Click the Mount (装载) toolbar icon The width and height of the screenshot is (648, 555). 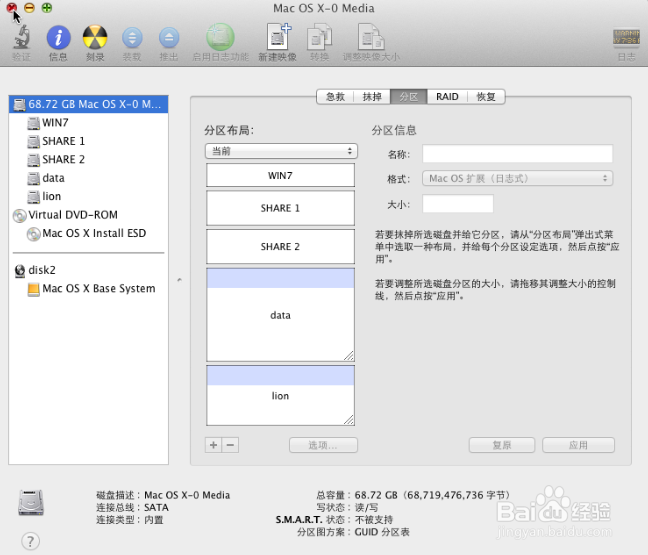(132, 38)
